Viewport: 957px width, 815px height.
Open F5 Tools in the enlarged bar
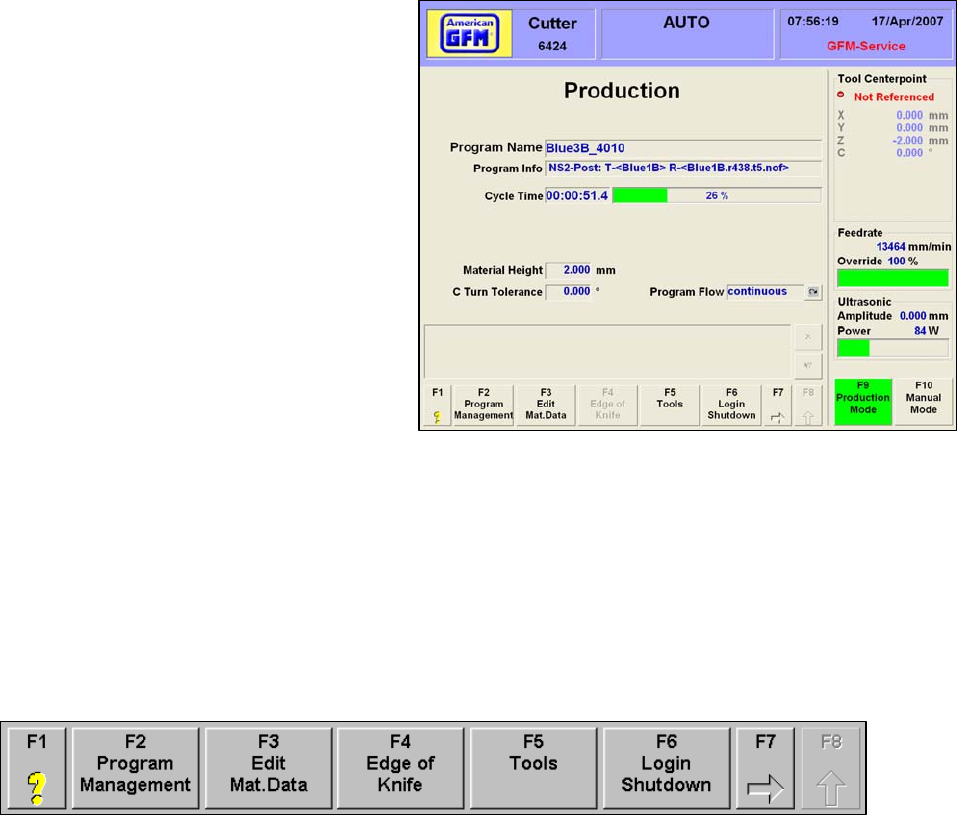[x=533, y=768]
